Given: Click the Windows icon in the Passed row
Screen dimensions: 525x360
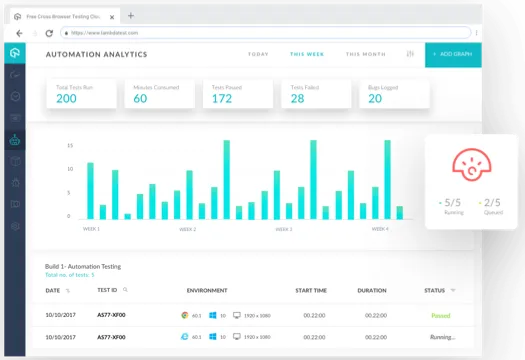Looking at the screenshot, I should click(213, 315).
